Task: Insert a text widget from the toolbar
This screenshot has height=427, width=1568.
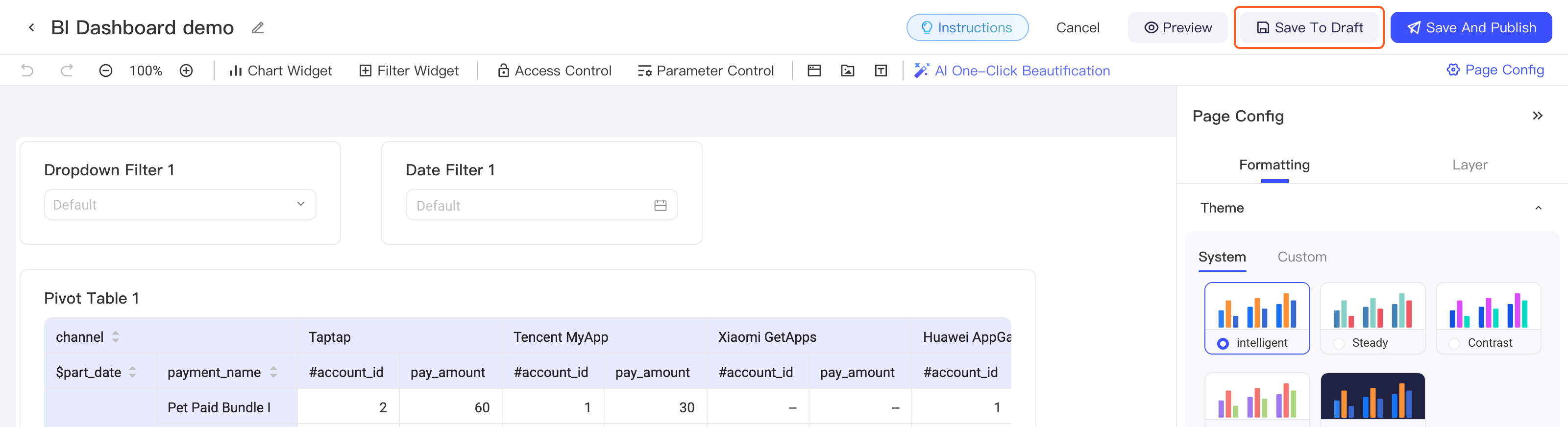Action: pos(881,71)
